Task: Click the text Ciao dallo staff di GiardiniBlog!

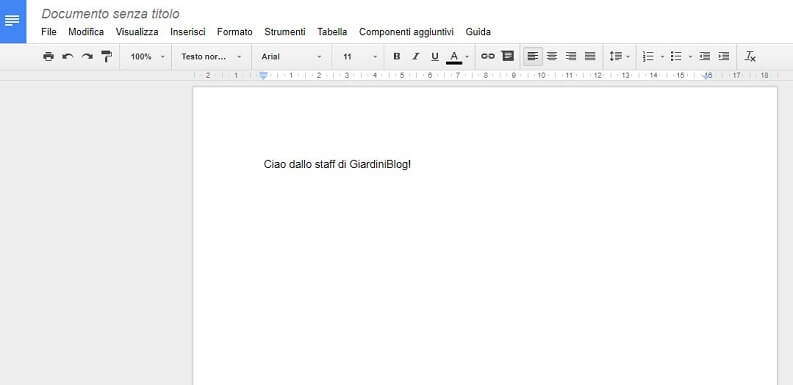Action: [337, 164]
